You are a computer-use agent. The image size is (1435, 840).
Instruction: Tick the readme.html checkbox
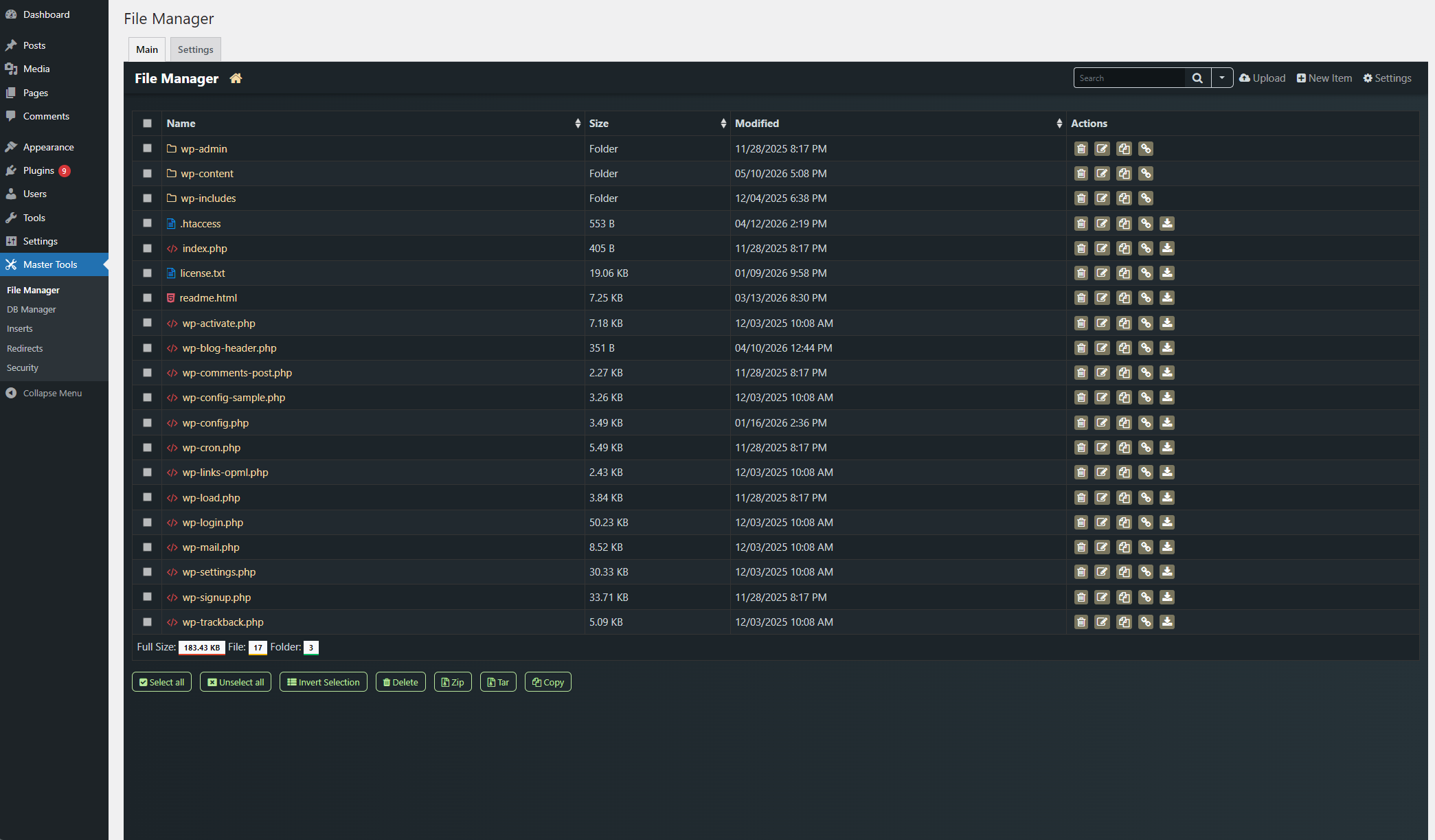[147, 298]
